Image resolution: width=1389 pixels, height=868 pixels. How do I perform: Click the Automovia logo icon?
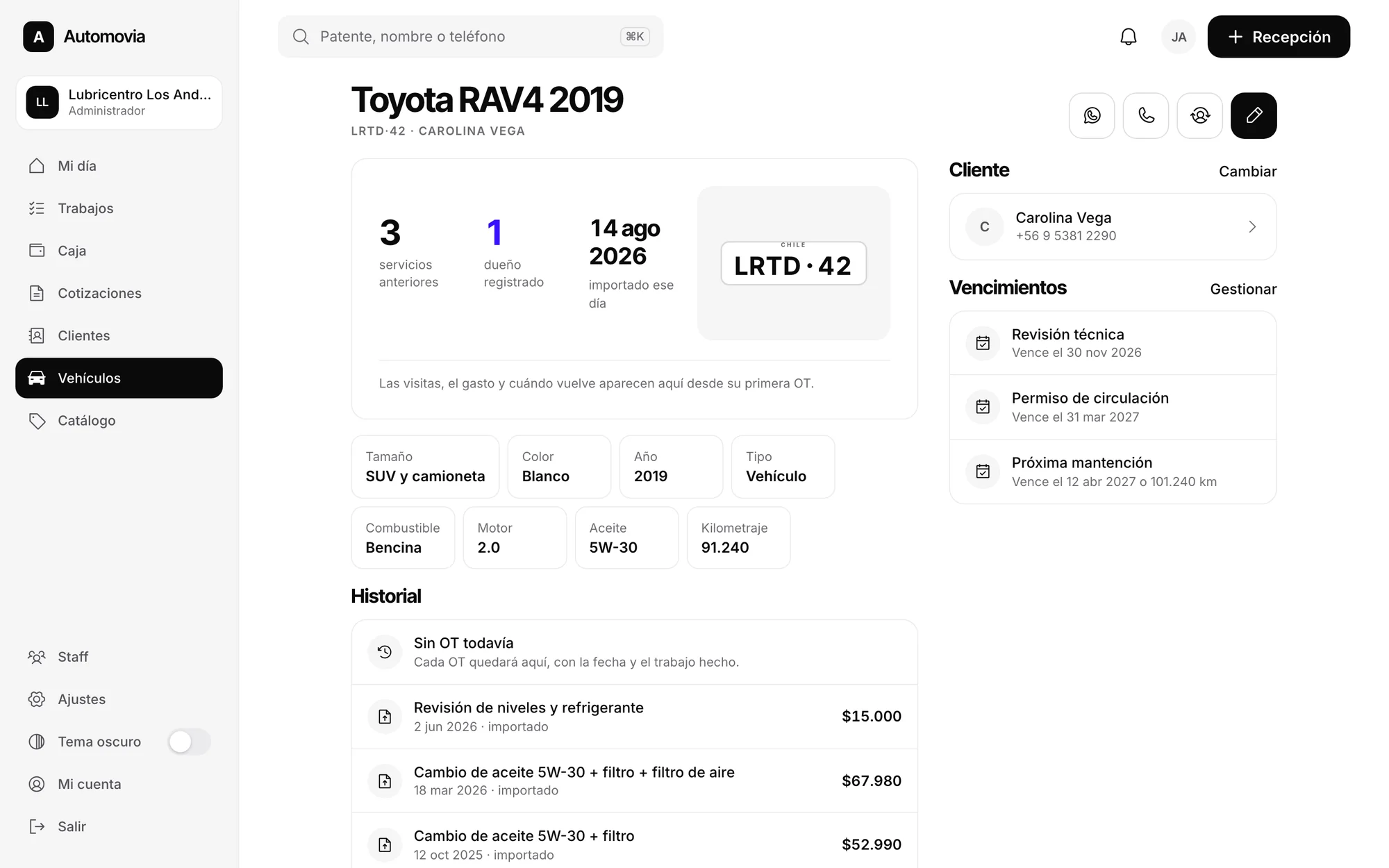point(38,37)
